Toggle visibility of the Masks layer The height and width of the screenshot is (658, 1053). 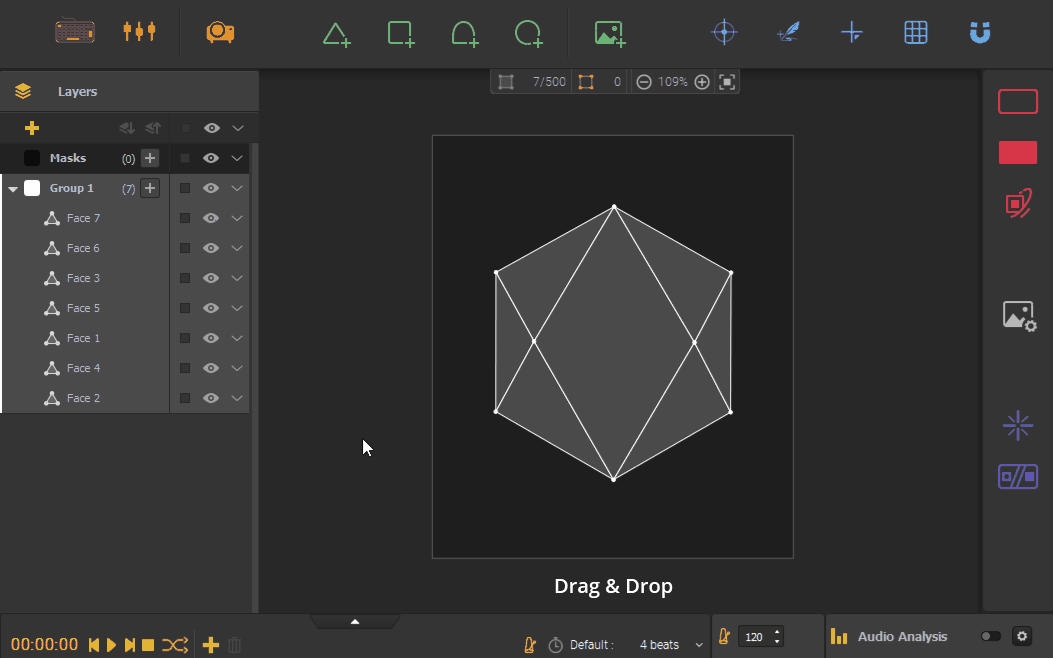(x=210, y=157)
